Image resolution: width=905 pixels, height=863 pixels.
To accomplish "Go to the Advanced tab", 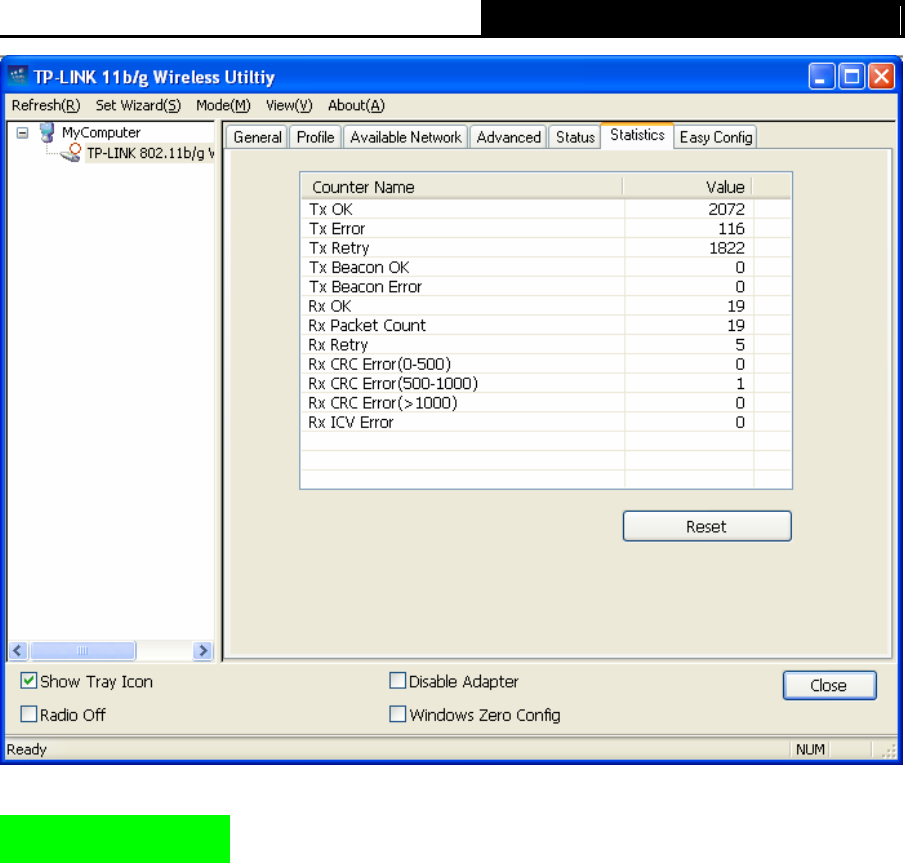I will pyautogui.click(x=508, y=137).
